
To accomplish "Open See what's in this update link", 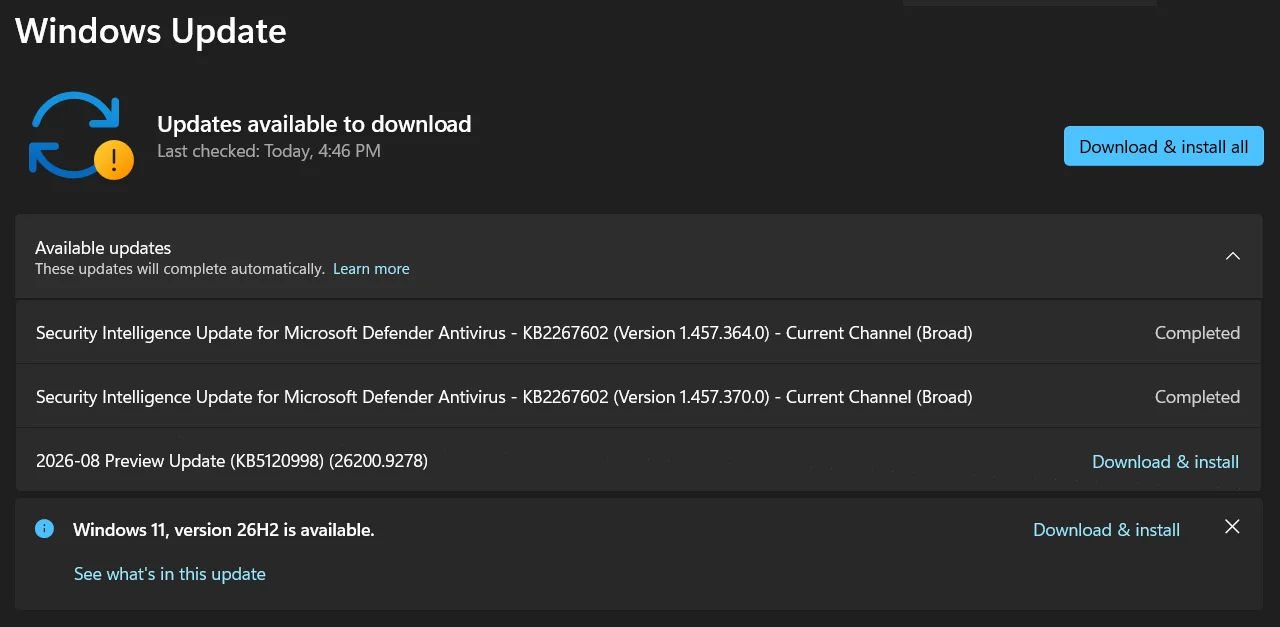I will coord(170,574).
